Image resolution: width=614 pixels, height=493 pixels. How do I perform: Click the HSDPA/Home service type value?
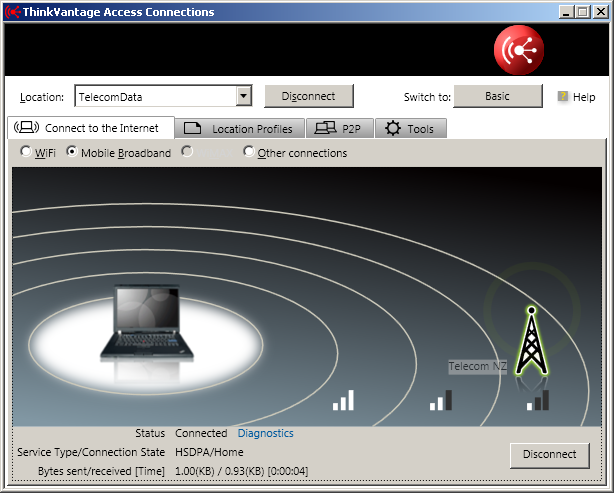point(209,452)
